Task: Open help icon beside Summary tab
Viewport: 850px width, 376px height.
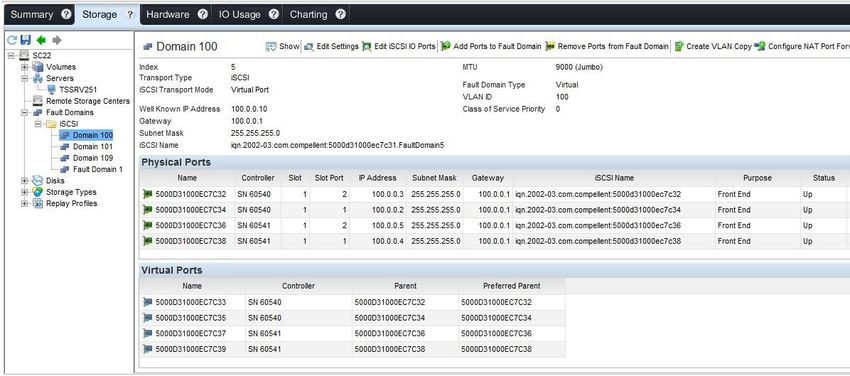Action: [x=66, y=15]
